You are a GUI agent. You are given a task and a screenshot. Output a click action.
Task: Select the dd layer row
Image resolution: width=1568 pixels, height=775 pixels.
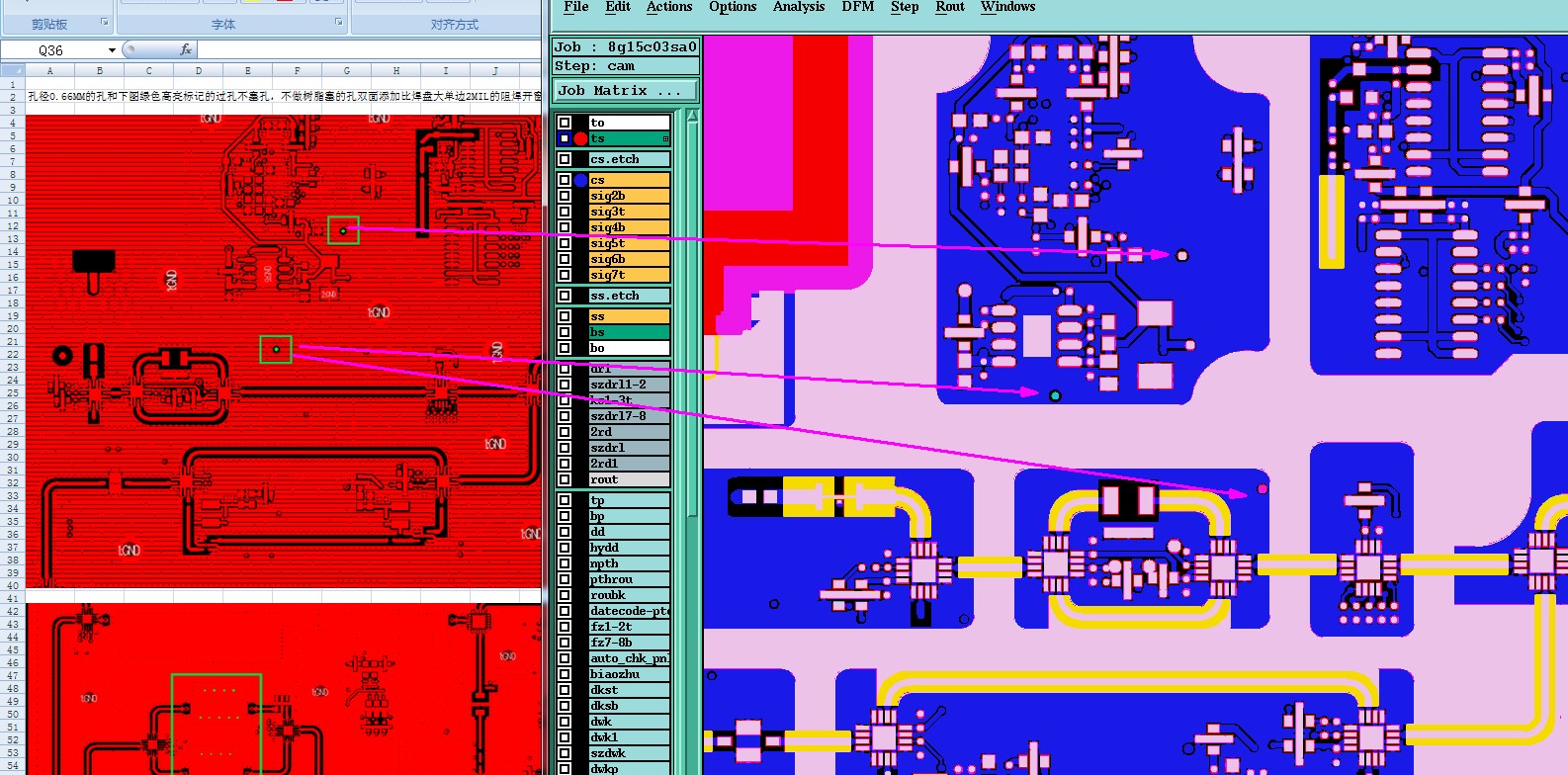630,532
